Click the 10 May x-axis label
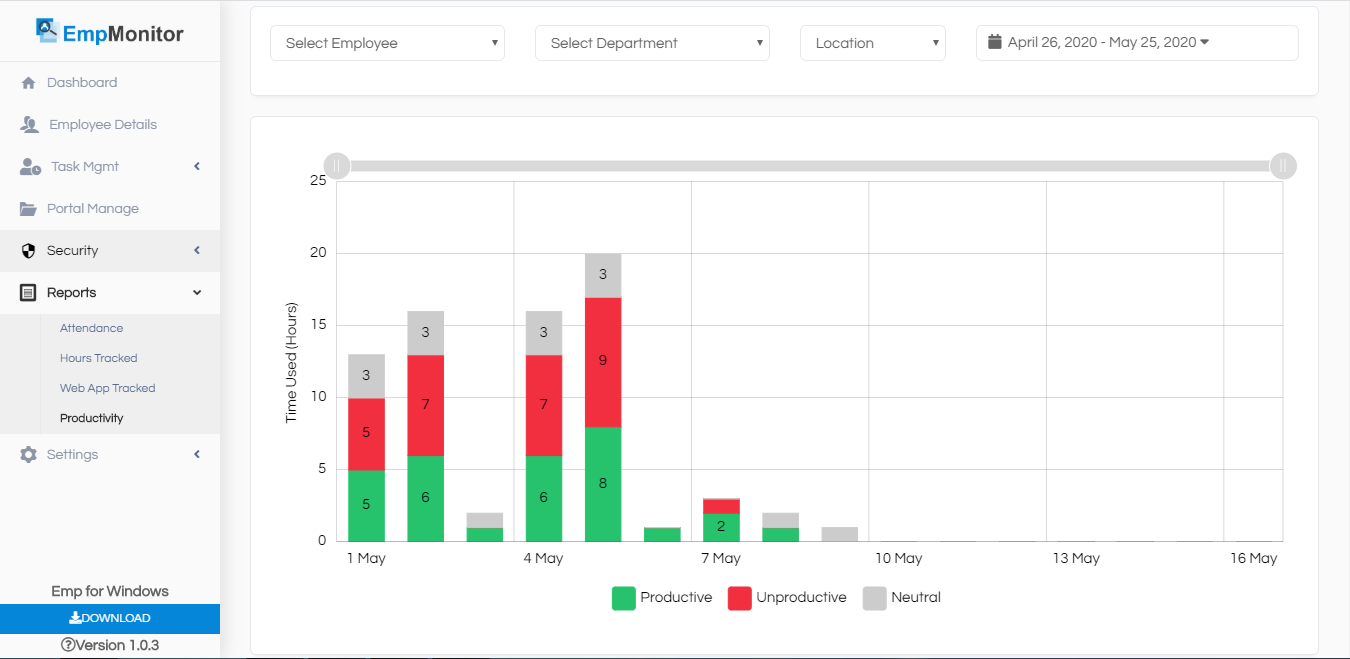Viewport: 1350px width, 659px height. click(898, 558)
